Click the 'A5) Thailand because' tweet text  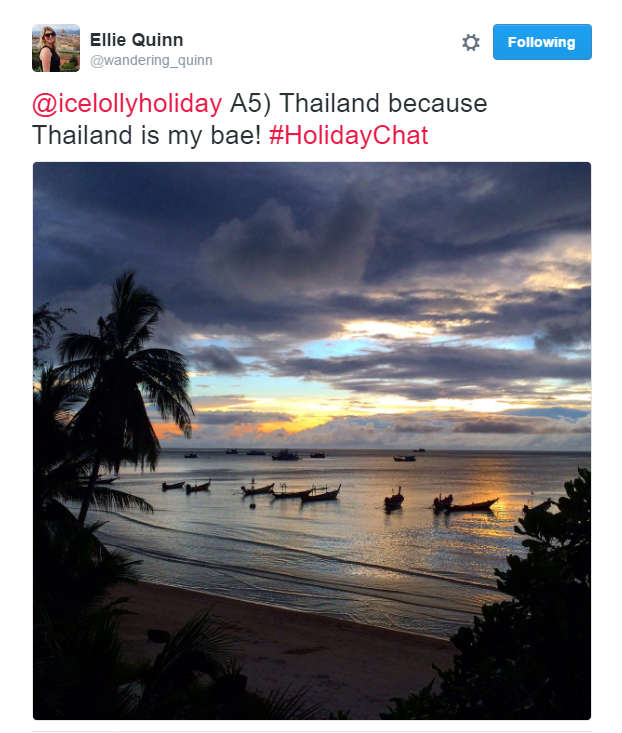click(x=358, y=103)
